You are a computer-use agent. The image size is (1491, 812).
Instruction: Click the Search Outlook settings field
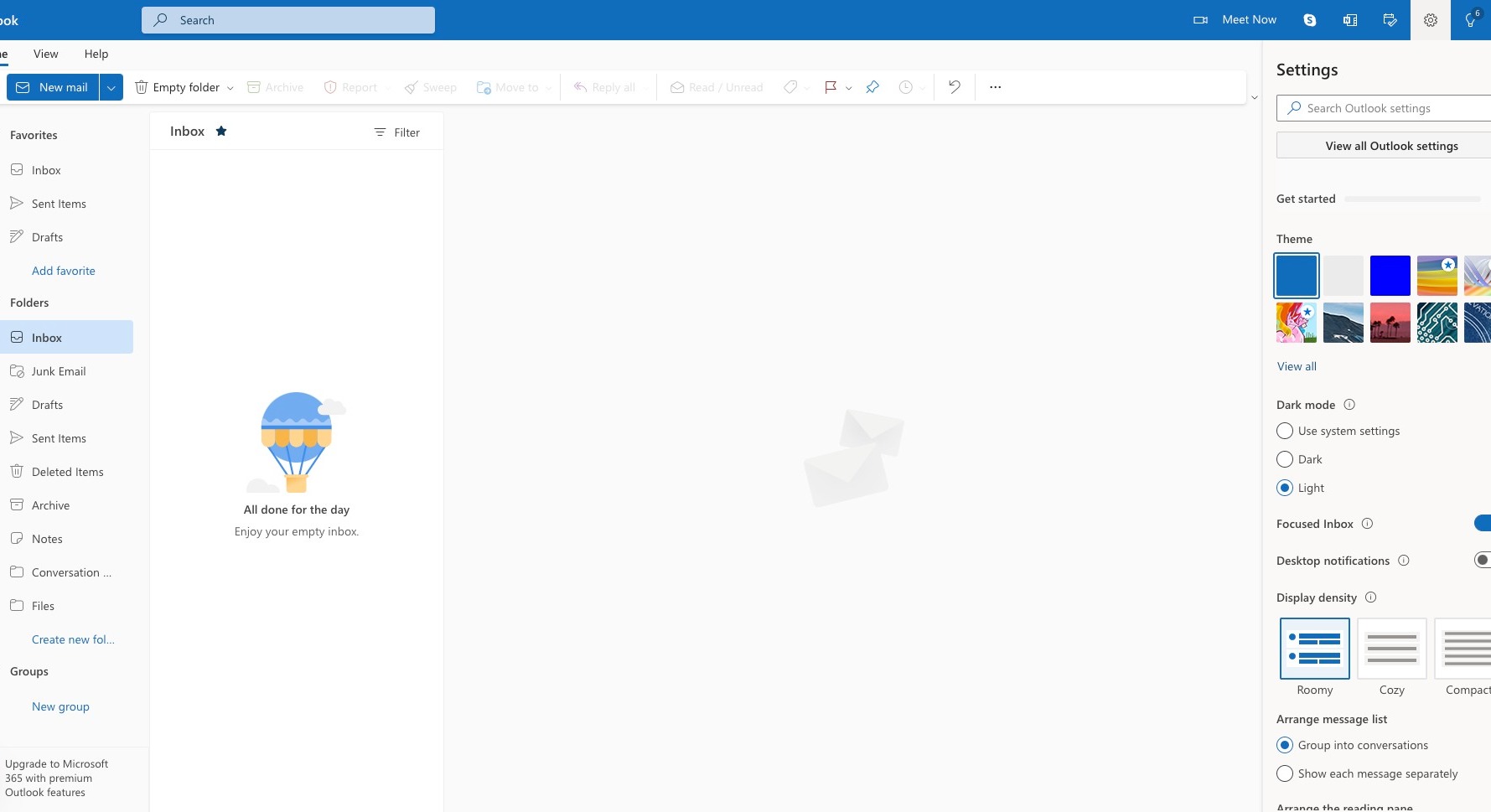(x=1384, y=108)
